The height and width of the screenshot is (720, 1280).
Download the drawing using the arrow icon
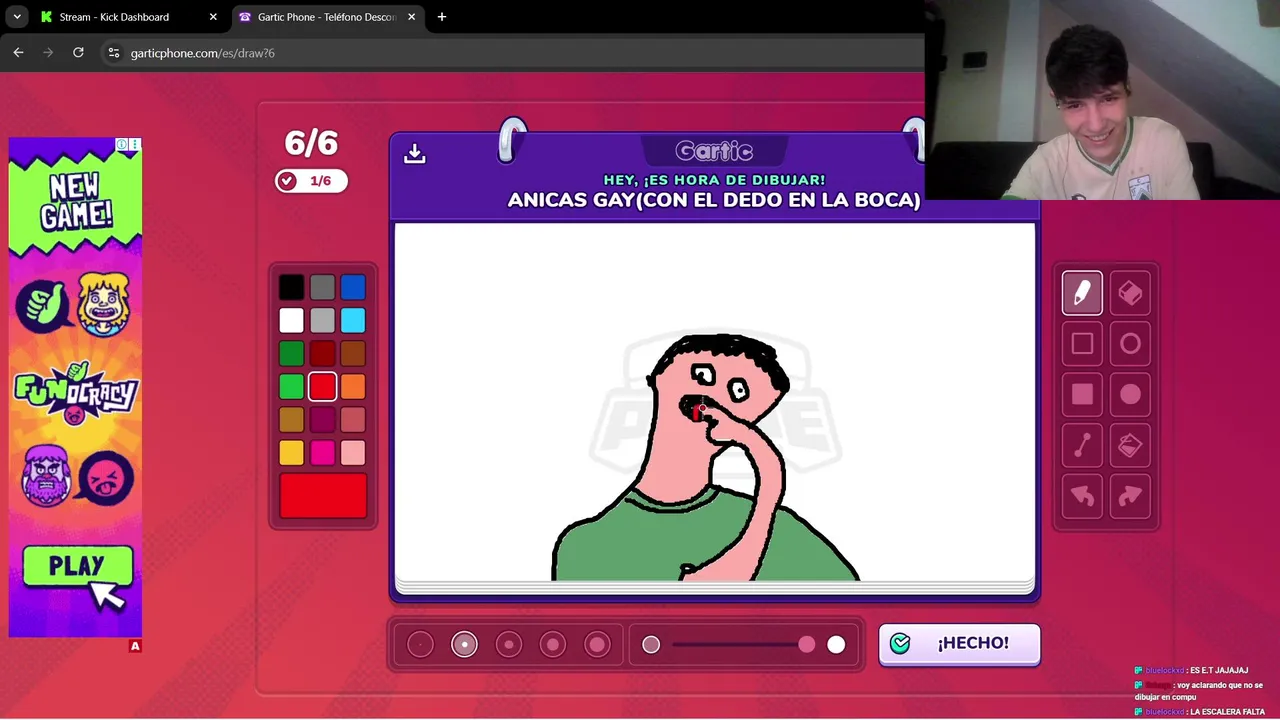tap(415, 153)
